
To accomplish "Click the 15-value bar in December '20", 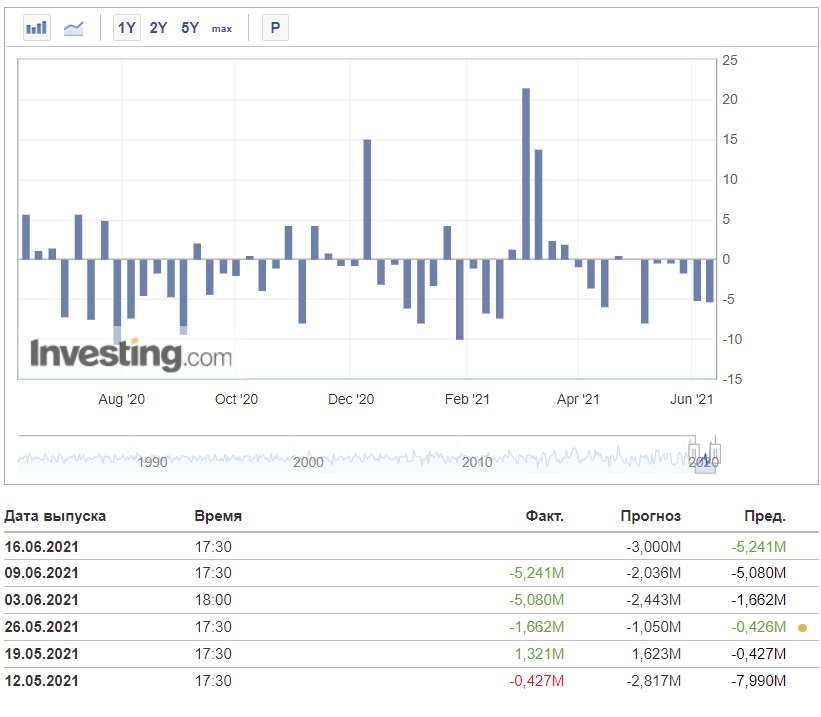I will pos(367,200).
